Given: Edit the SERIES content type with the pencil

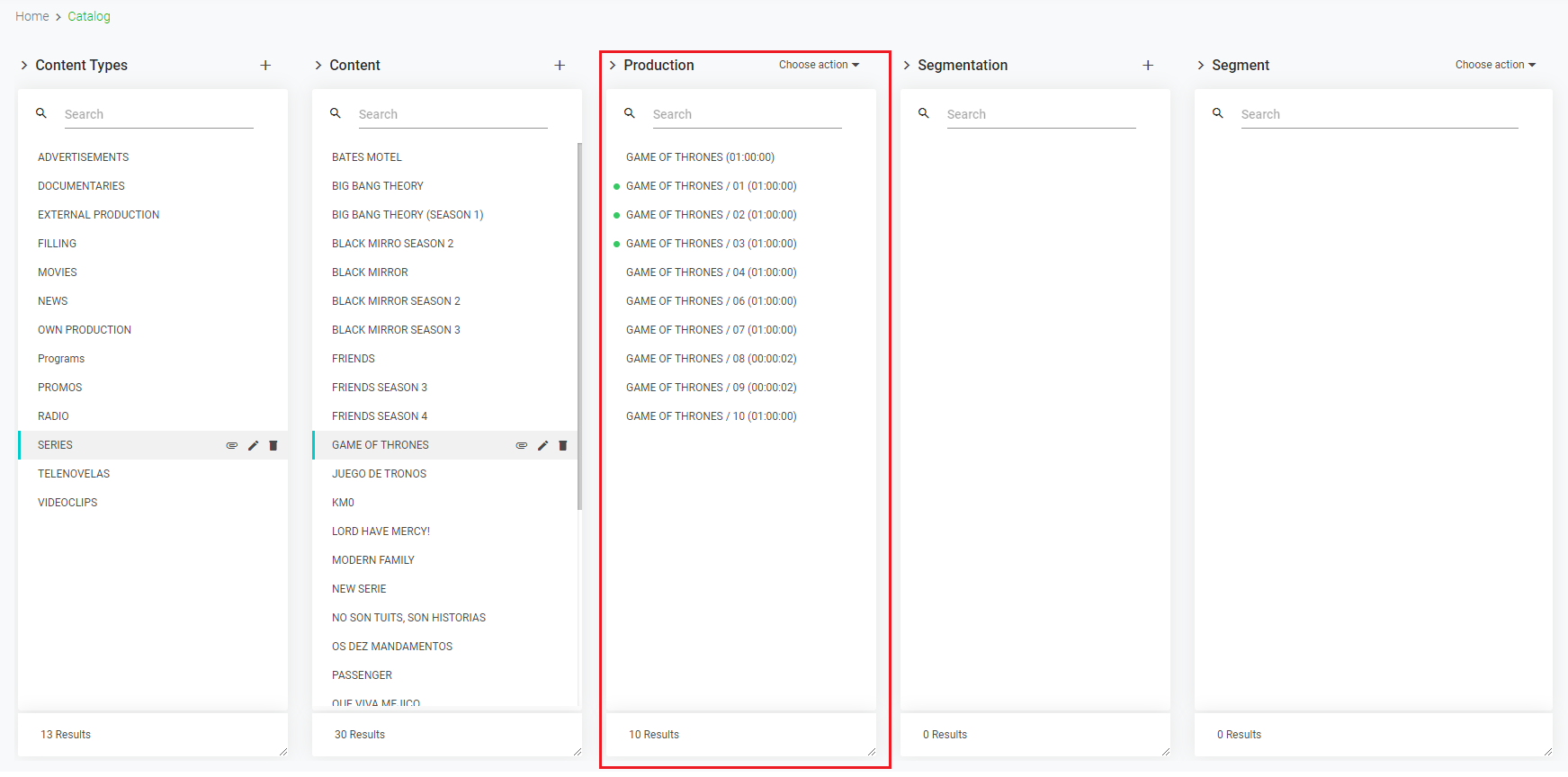Looking at the screenshot, I should [254, 445].
